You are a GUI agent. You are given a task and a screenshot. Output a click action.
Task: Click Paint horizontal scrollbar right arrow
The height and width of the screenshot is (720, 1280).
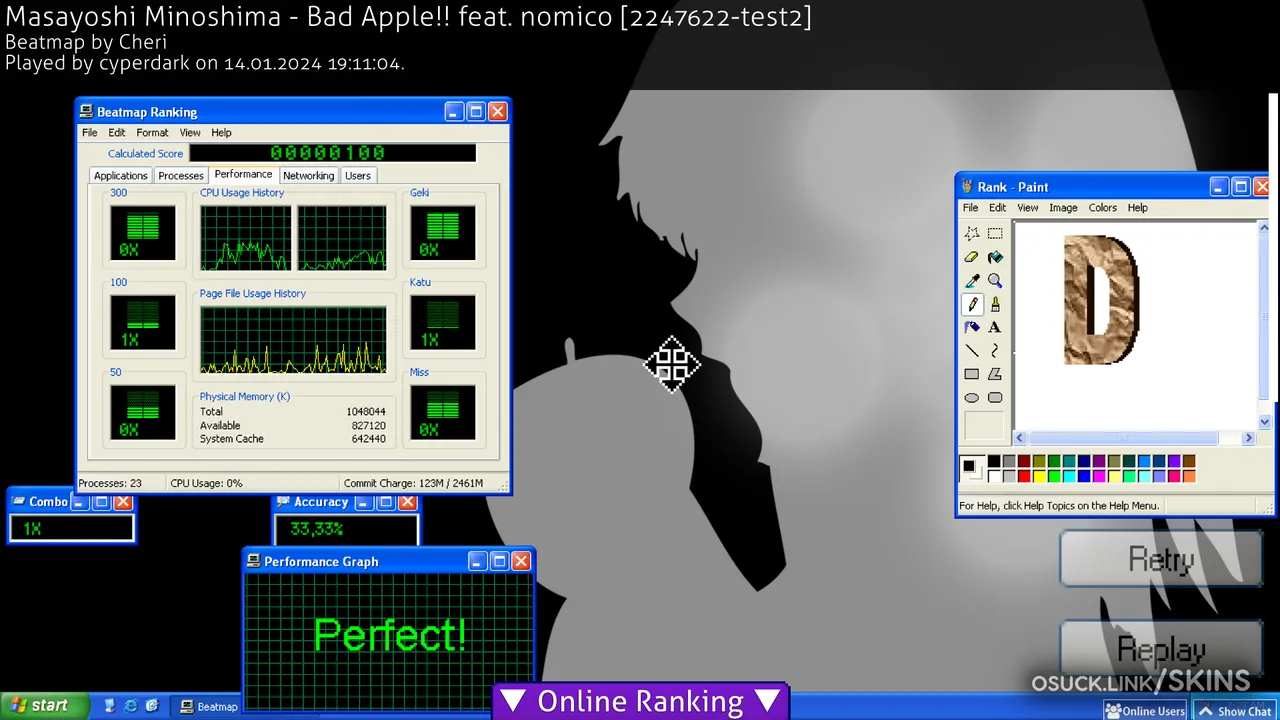(x=1248, y=438)
